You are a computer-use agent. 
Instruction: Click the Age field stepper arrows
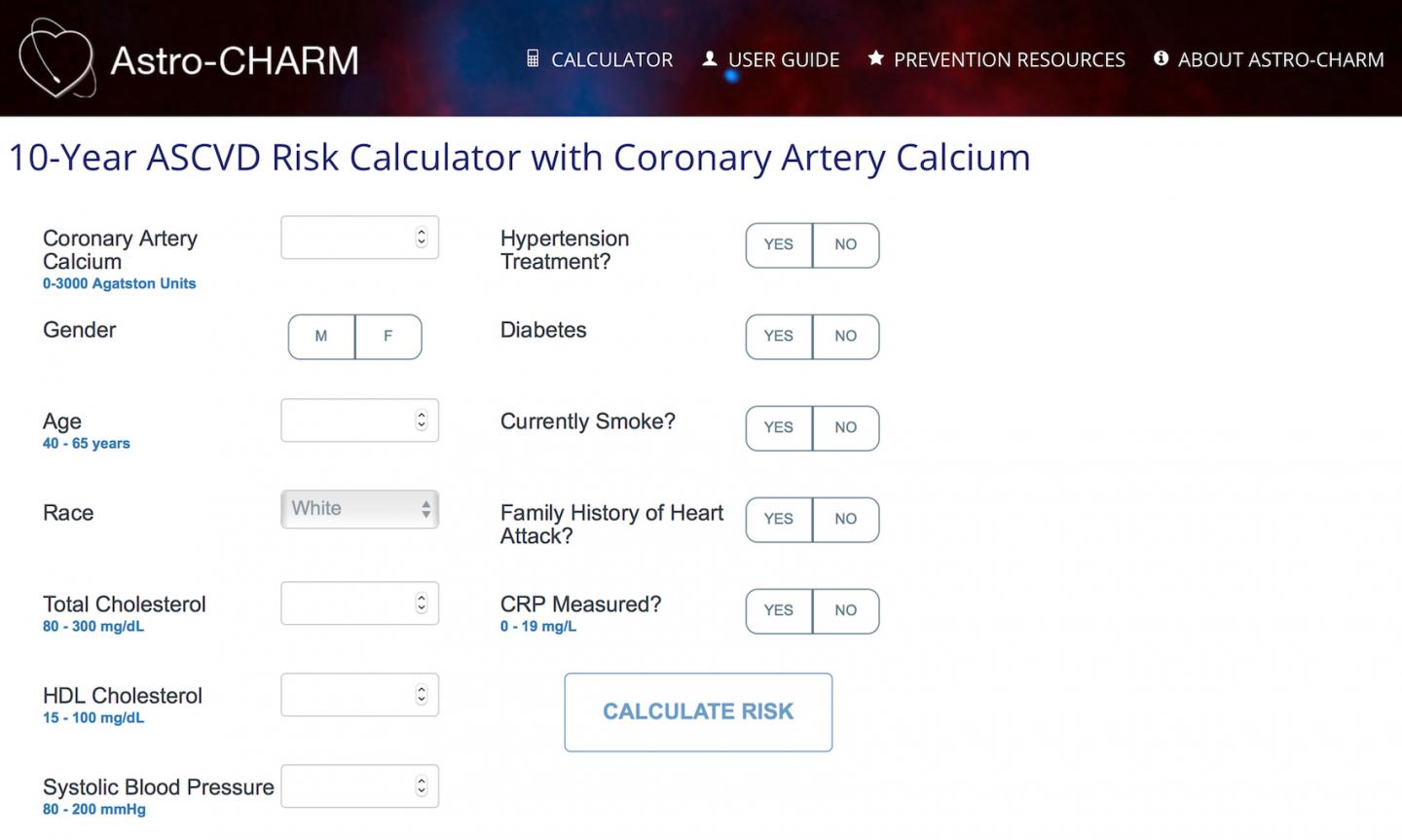click(422, 420)
